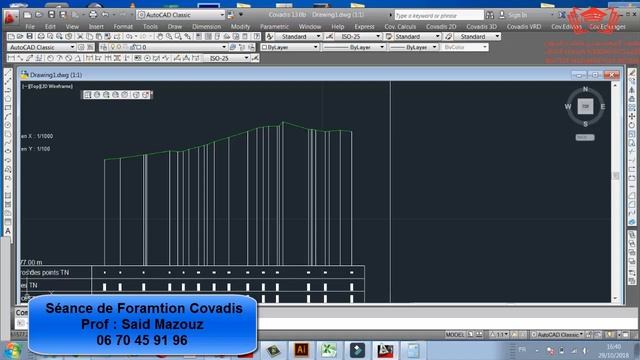
Task: Click the Make Object's Layer Current icon
Action: pos(233,47)
